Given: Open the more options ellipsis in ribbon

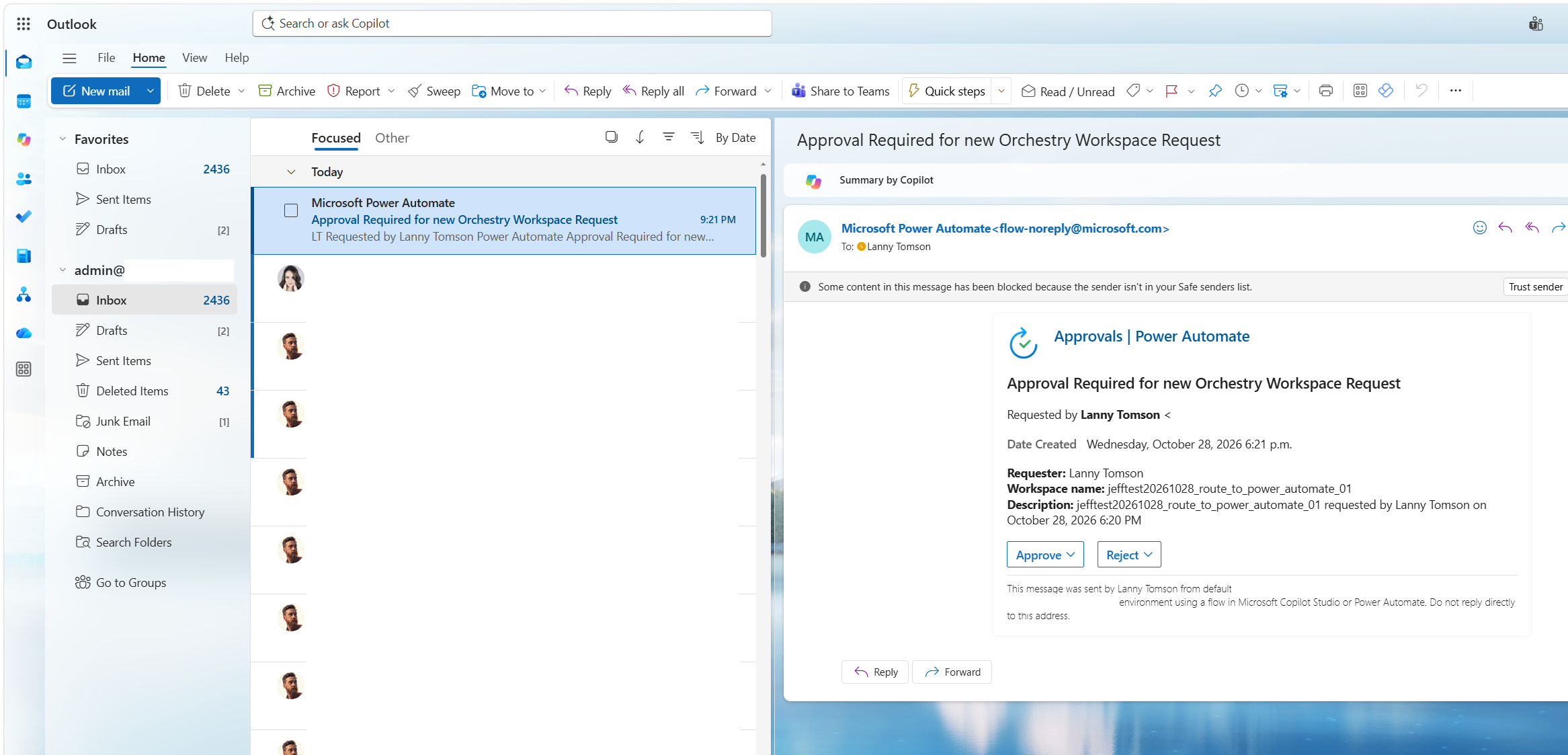Looking at the screenshot, I should [x=1455, y=91].
